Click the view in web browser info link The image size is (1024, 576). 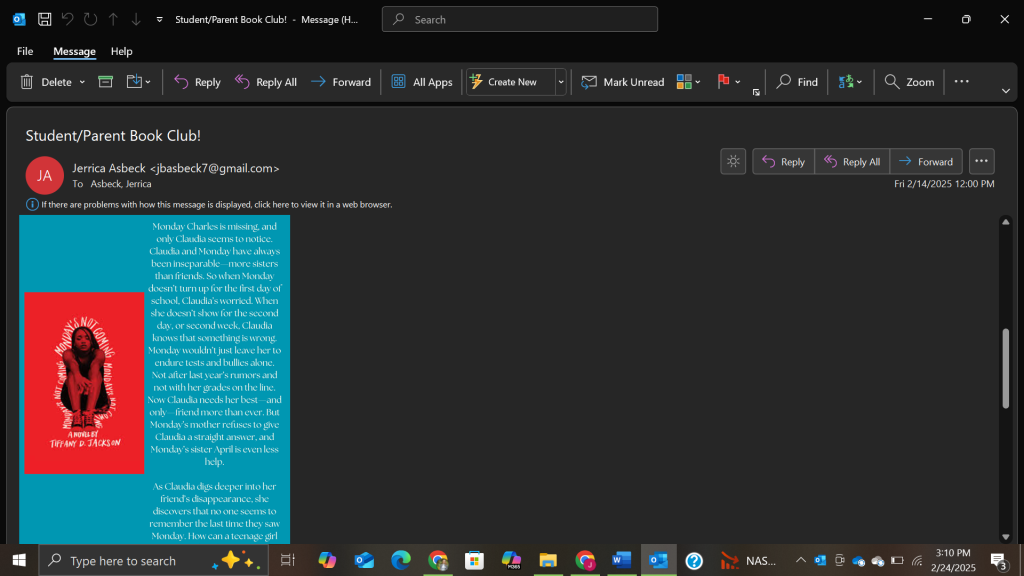tap(216, 204)
